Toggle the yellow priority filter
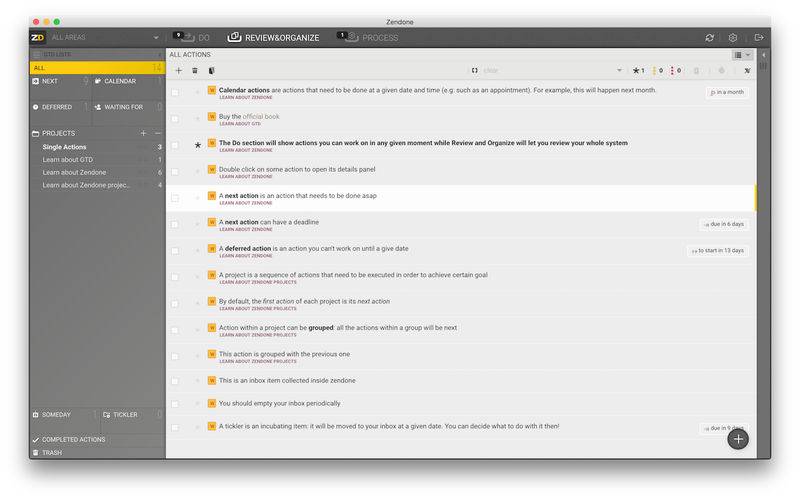800x500 pixels. tap(658, 70)
